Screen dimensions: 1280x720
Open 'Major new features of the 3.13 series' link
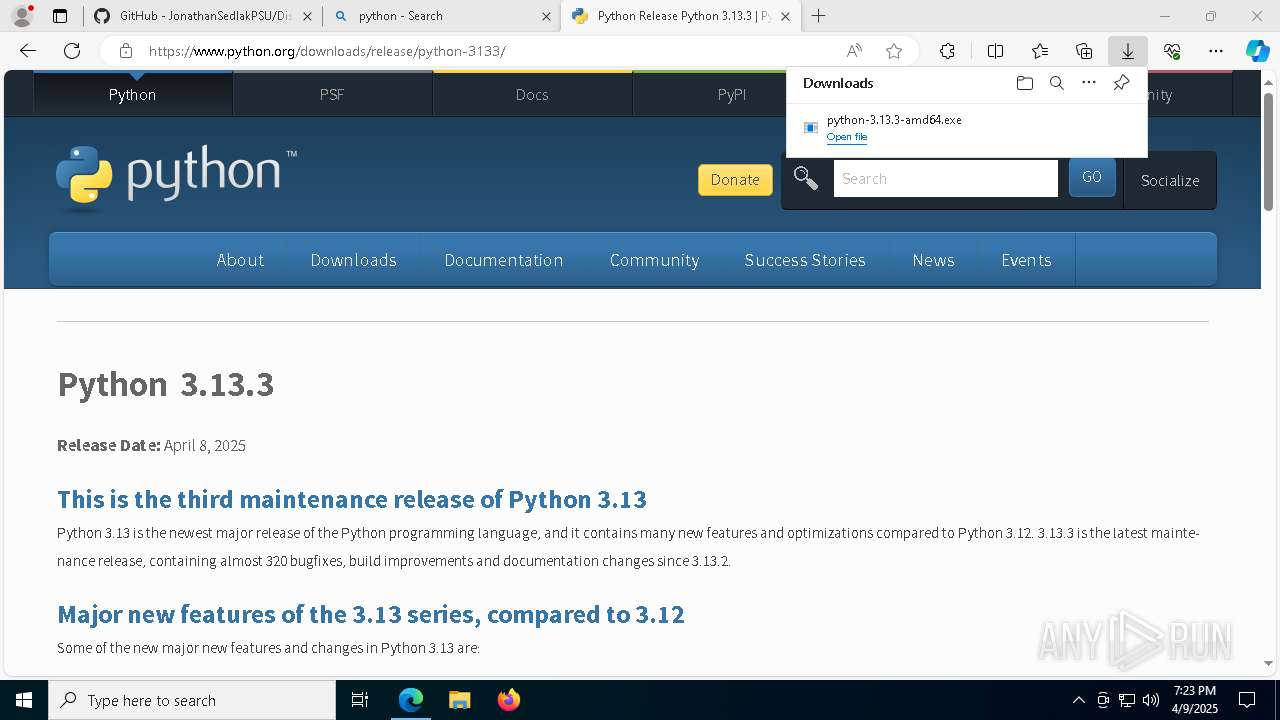click(371, 614)
